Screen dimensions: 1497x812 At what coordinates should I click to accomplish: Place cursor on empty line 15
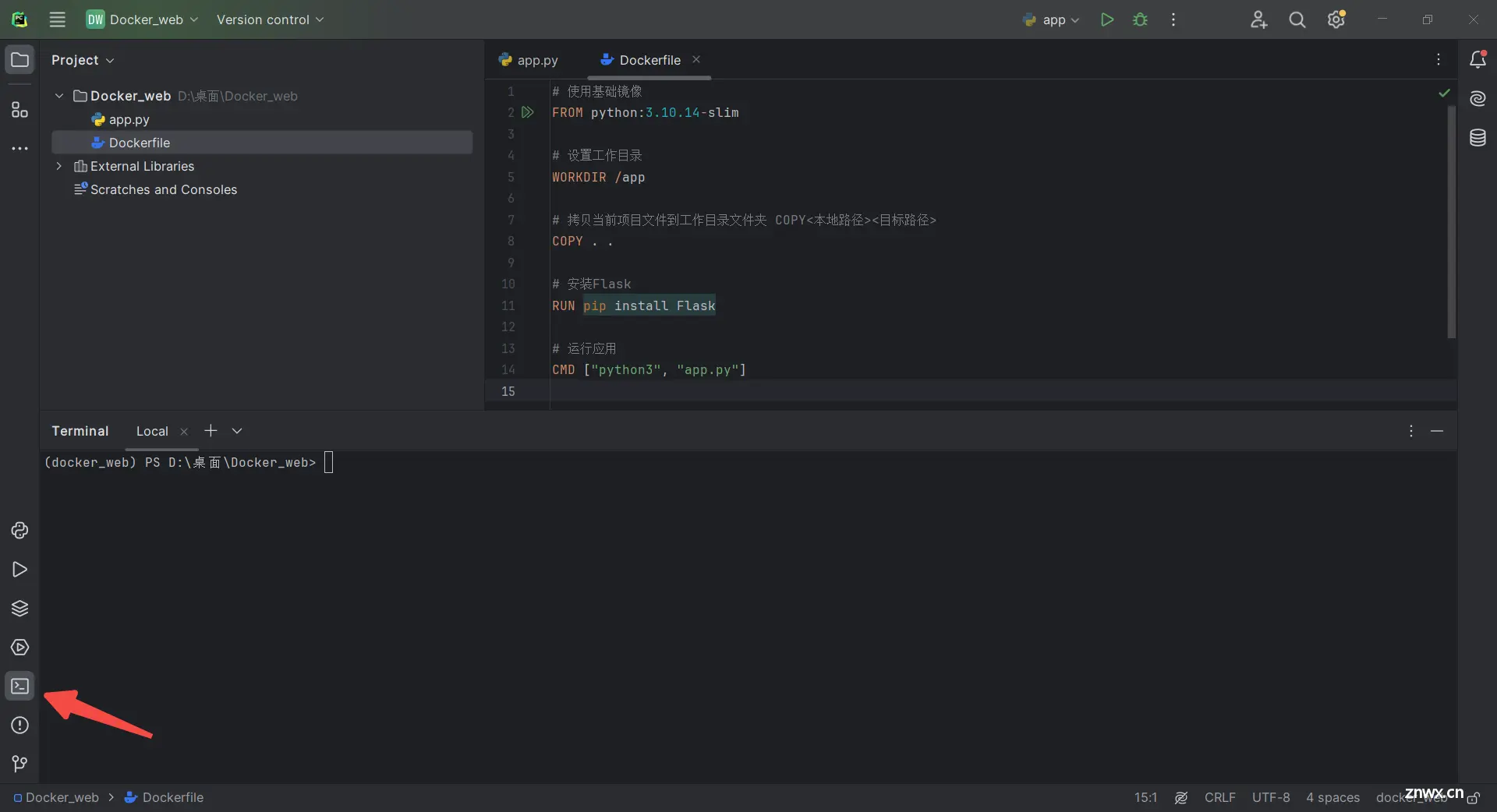coord(1003,391)
